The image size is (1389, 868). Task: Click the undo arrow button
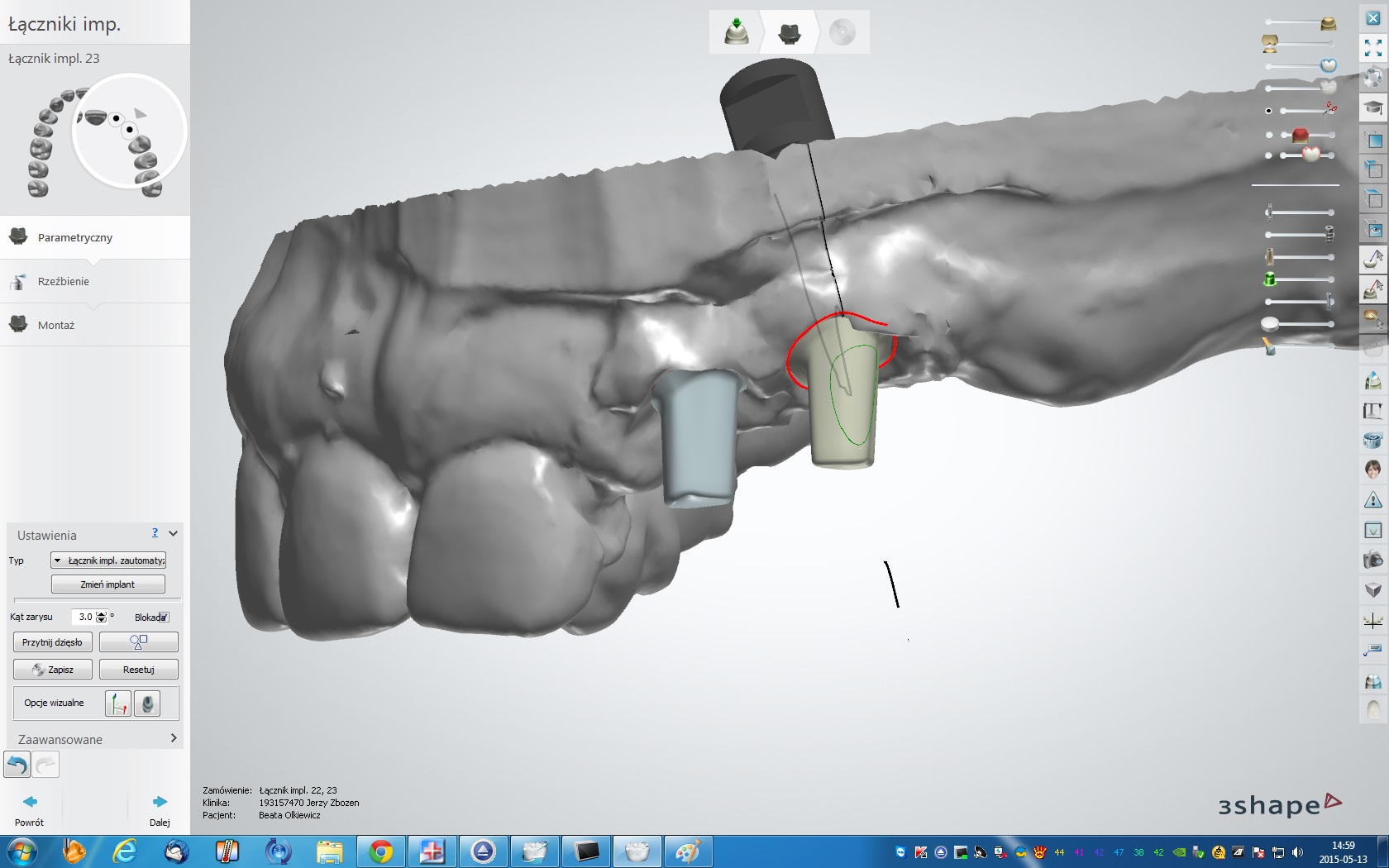point(17,765)
